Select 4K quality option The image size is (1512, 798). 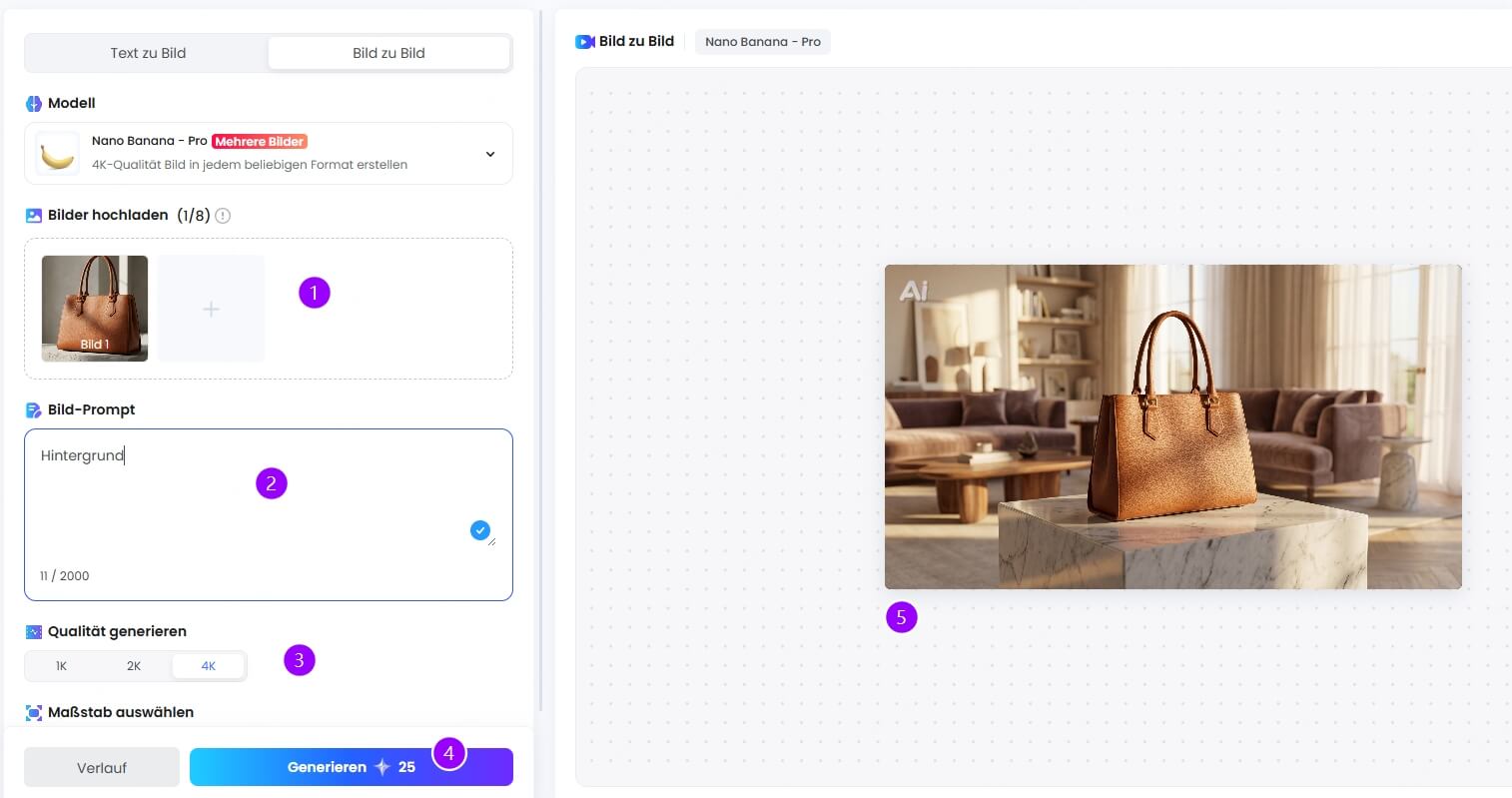point(208,666)
